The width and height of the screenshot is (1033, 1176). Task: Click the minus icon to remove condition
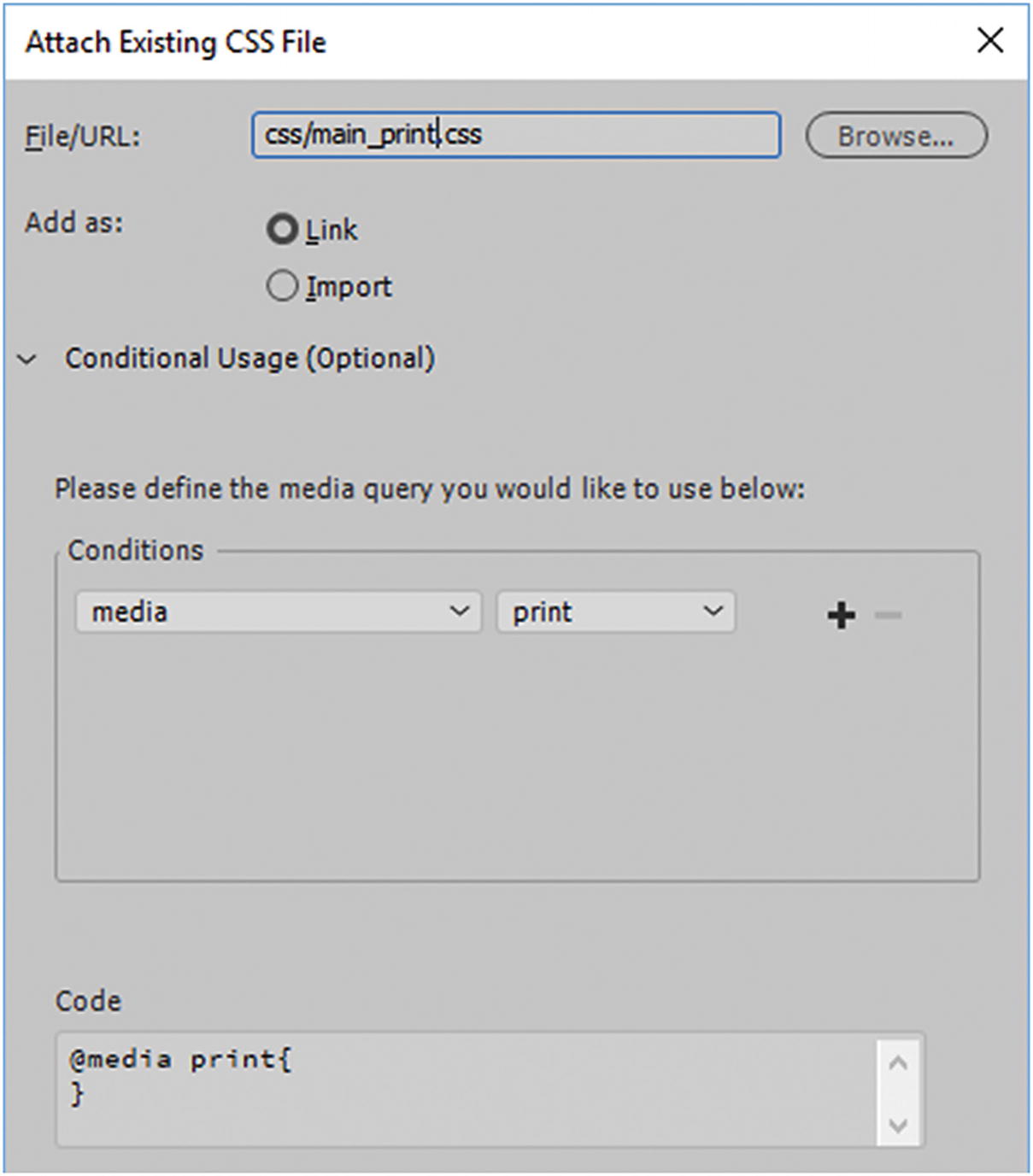click(889, 615)
